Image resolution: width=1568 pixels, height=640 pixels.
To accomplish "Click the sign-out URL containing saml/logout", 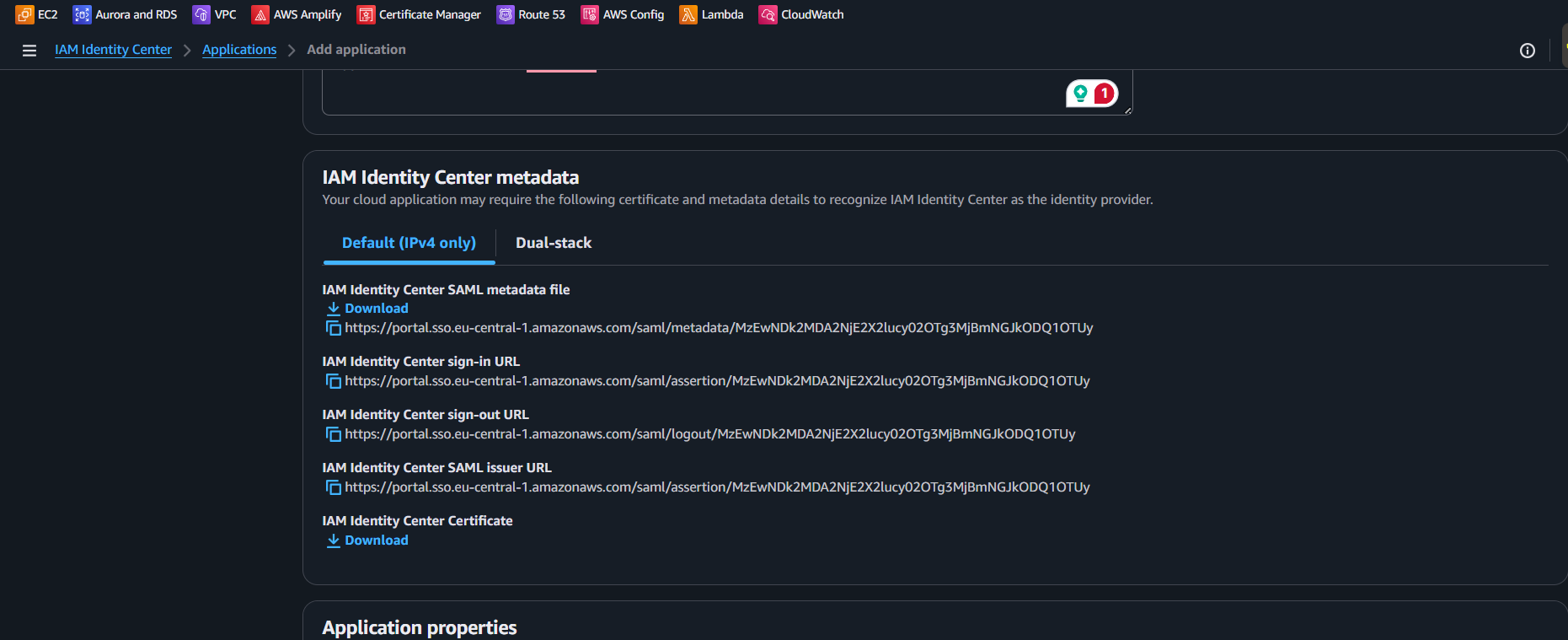I will pyautogui.click(x=710, y=434).
